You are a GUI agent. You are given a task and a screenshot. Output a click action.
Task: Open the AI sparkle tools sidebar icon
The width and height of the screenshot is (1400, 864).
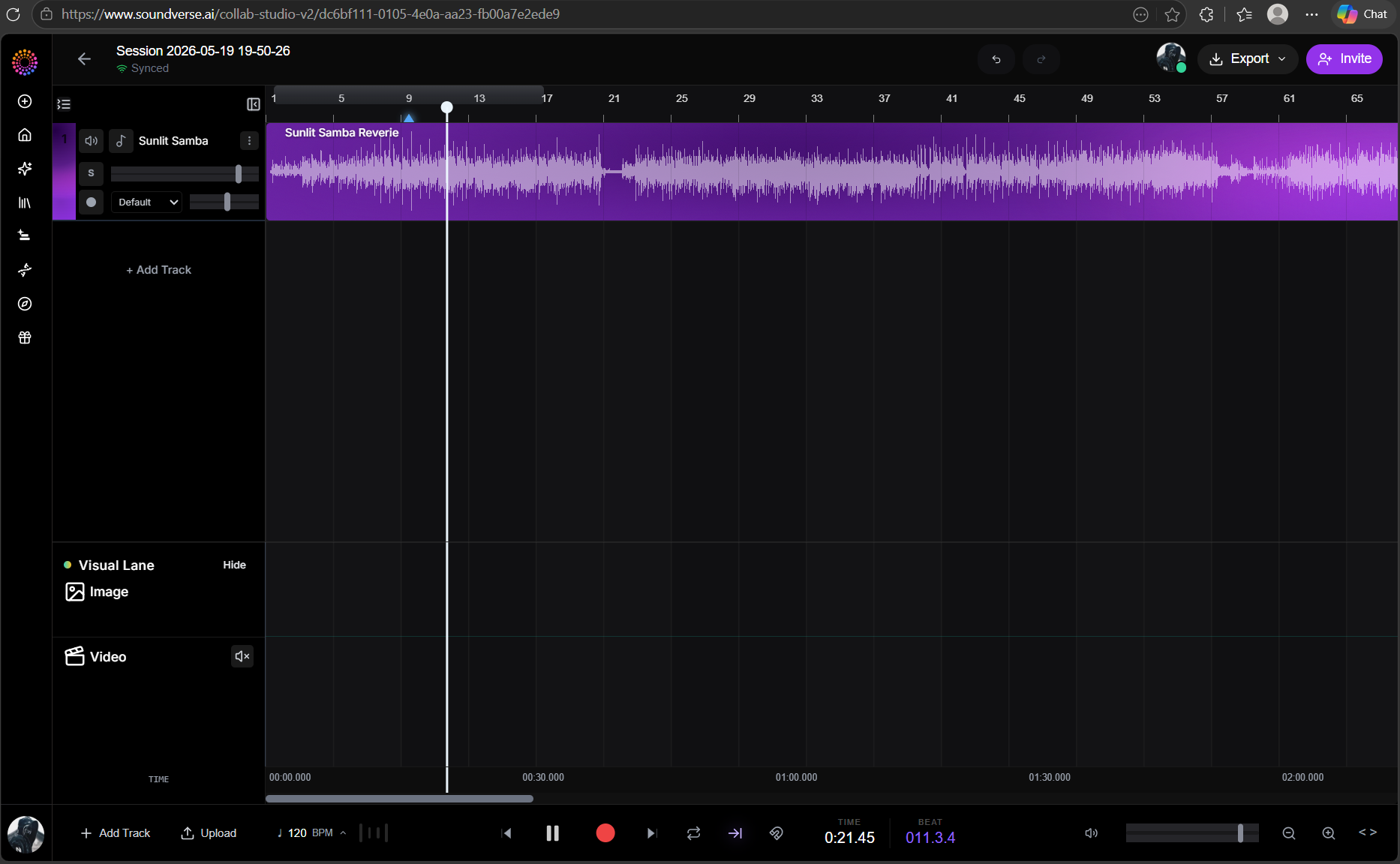25,169
